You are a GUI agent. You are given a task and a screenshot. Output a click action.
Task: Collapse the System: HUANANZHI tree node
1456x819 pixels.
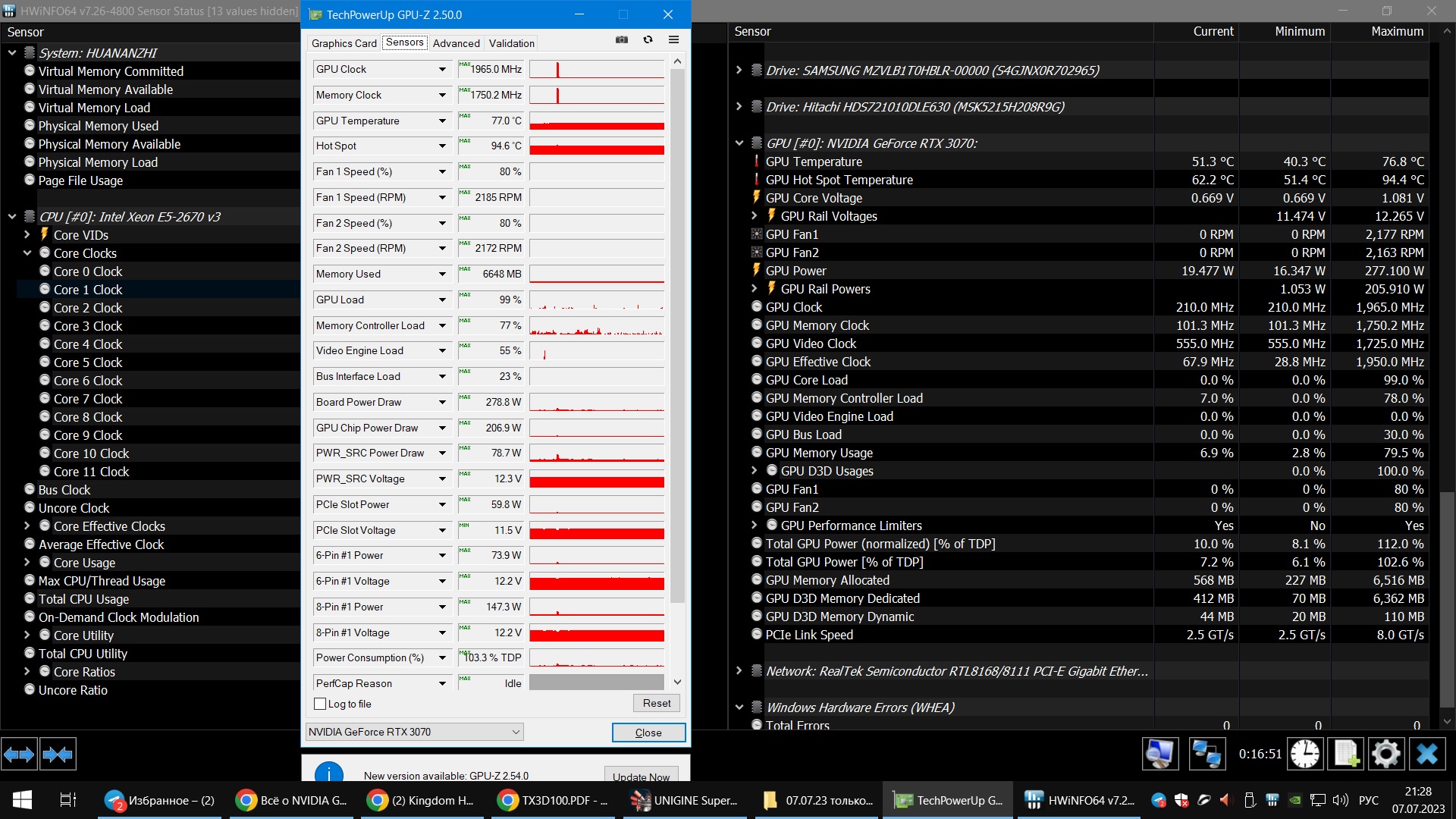tap(12, 52)
